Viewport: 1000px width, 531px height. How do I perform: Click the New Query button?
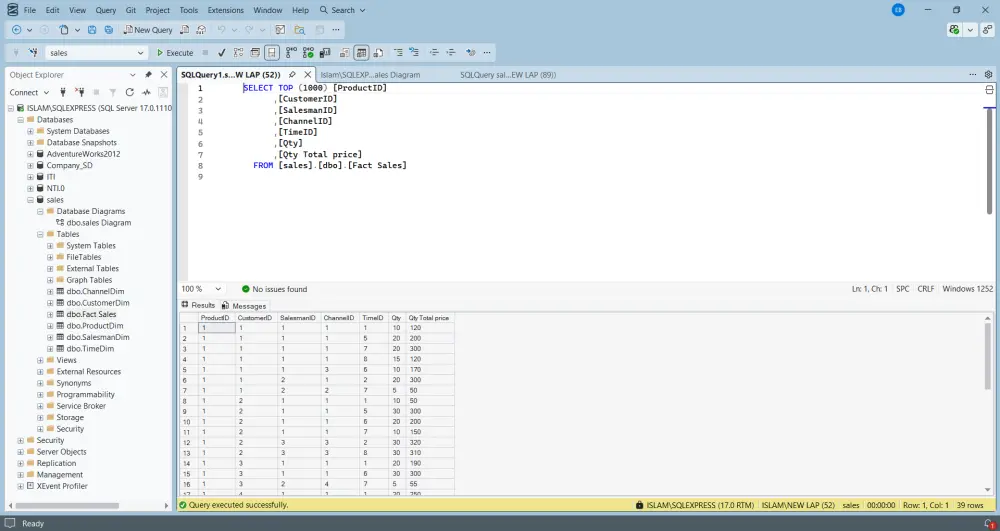click(x=148, y=30)
